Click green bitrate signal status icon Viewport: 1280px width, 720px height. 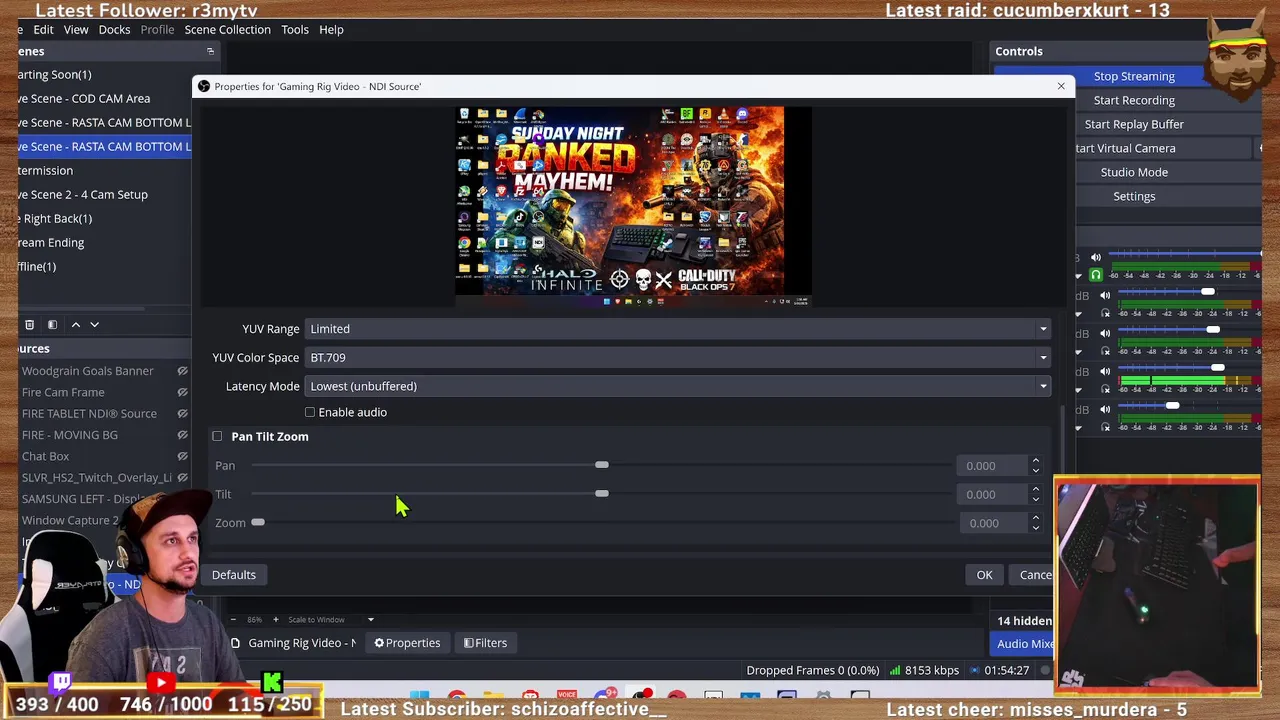[x=895, y=670]
